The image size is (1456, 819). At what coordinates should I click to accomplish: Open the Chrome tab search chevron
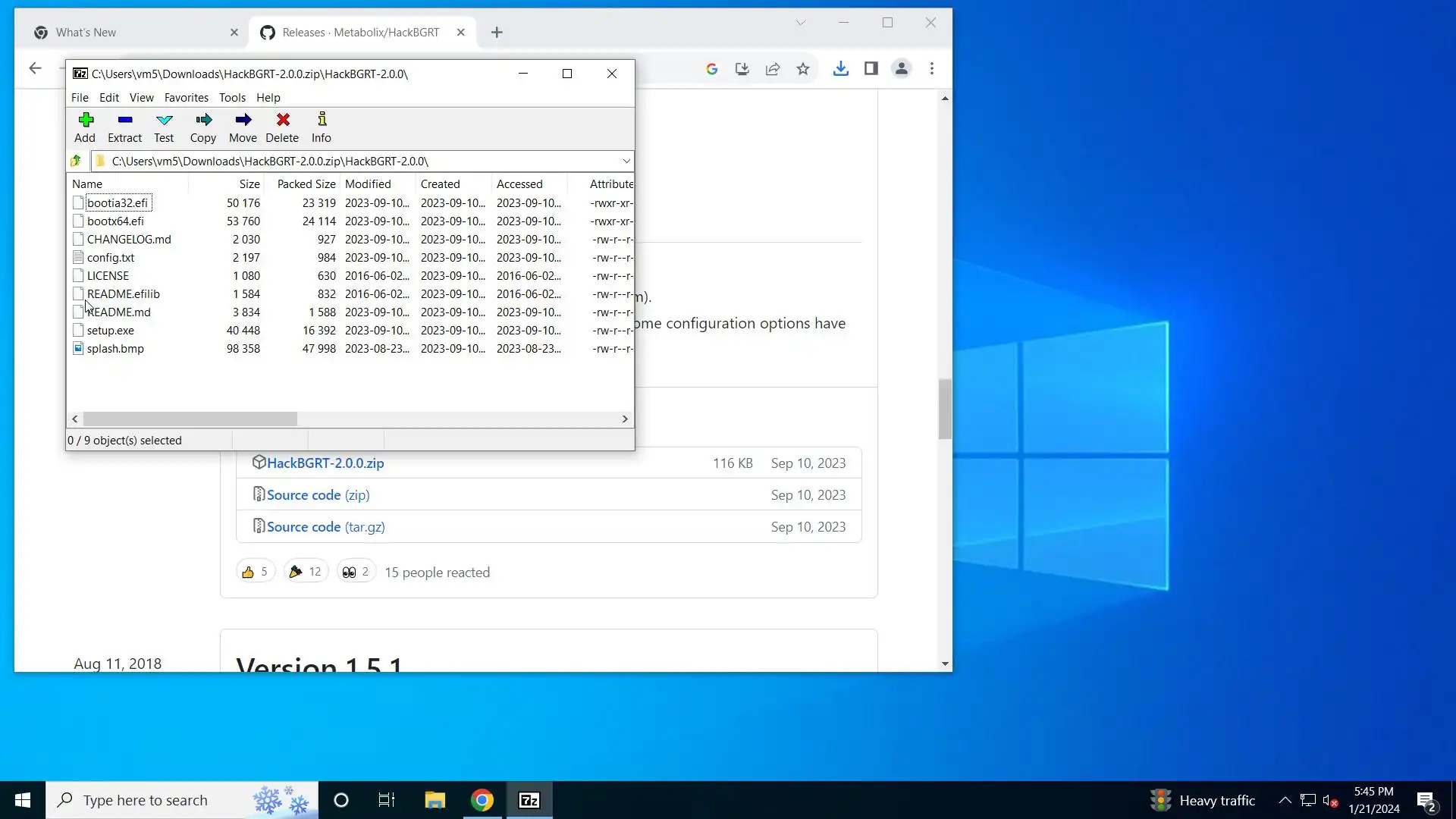point(800,23)
